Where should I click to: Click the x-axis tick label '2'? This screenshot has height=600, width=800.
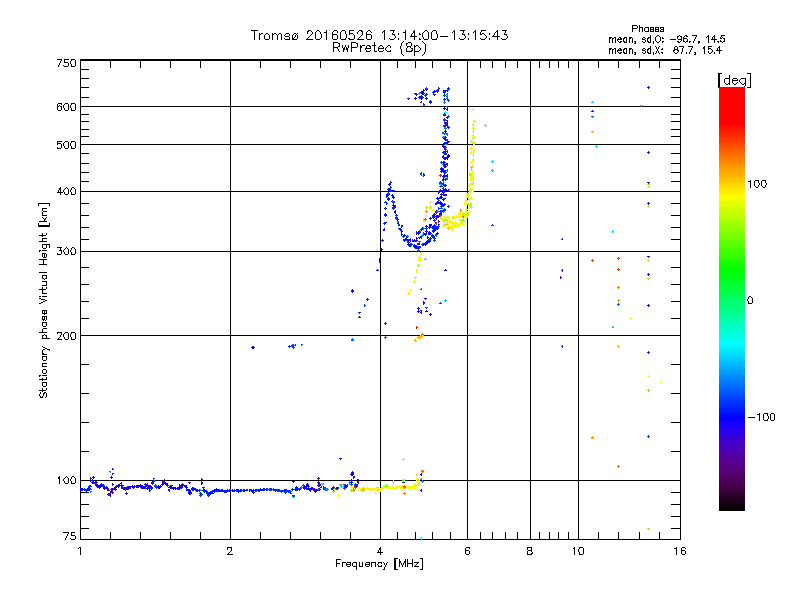tap(230, 551)
